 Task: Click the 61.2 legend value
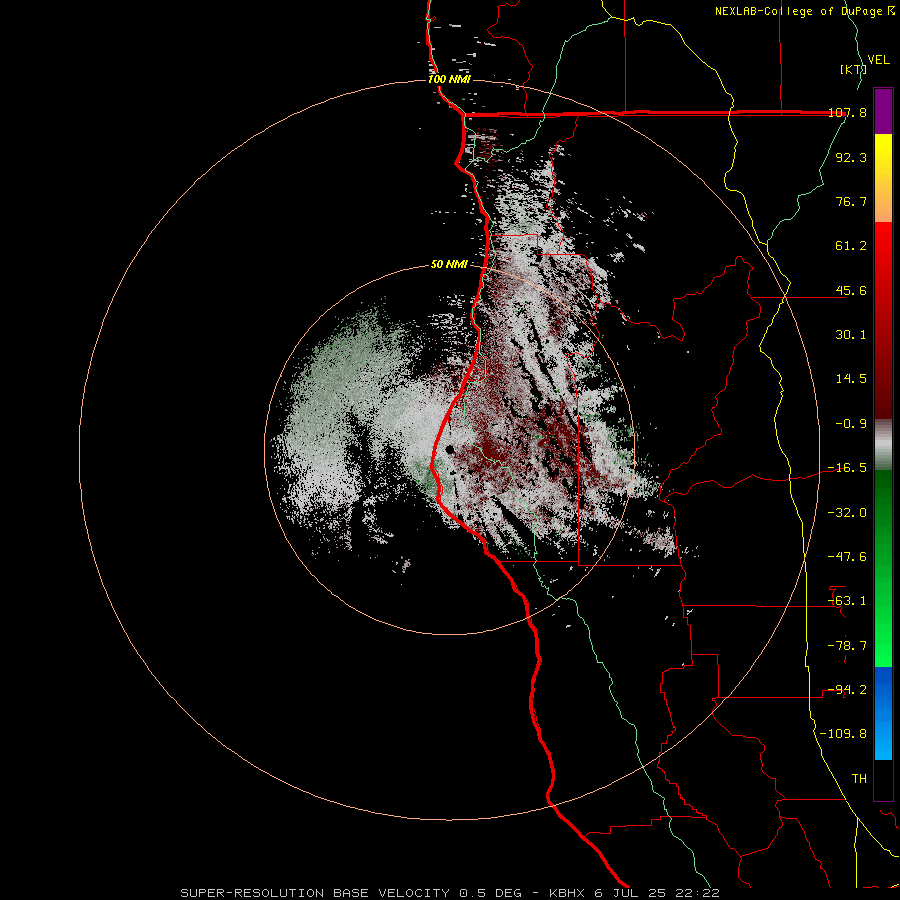tap(851, 246)
